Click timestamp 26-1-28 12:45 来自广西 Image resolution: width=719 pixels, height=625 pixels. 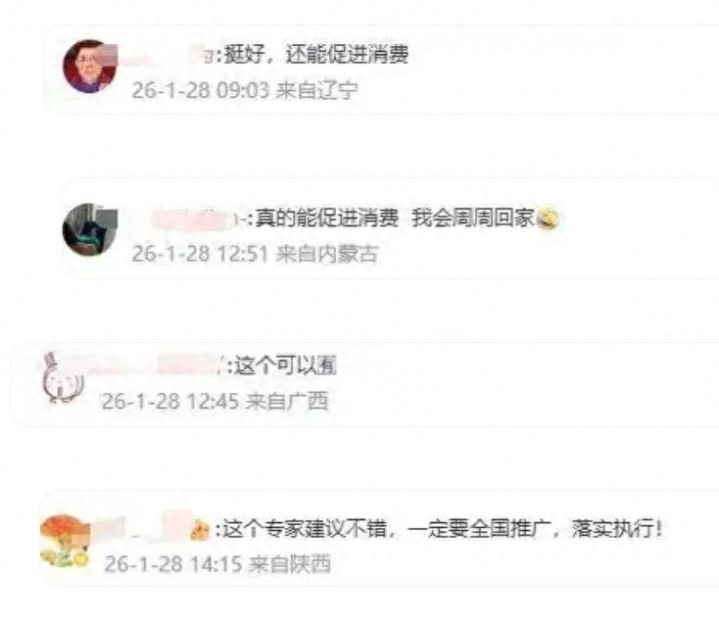pyautogui.click(x=215, y=402)
